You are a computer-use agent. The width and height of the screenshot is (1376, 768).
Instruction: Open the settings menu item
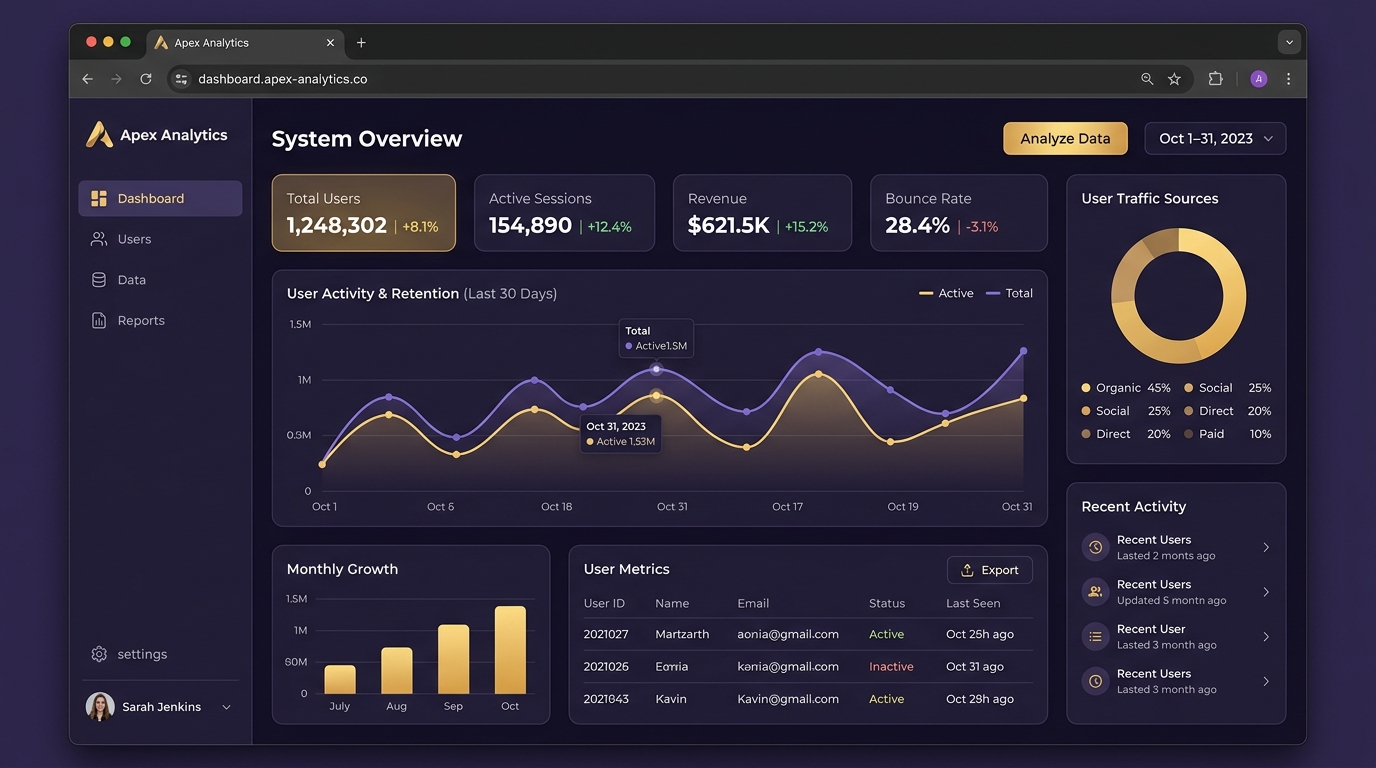pos(160,654)
